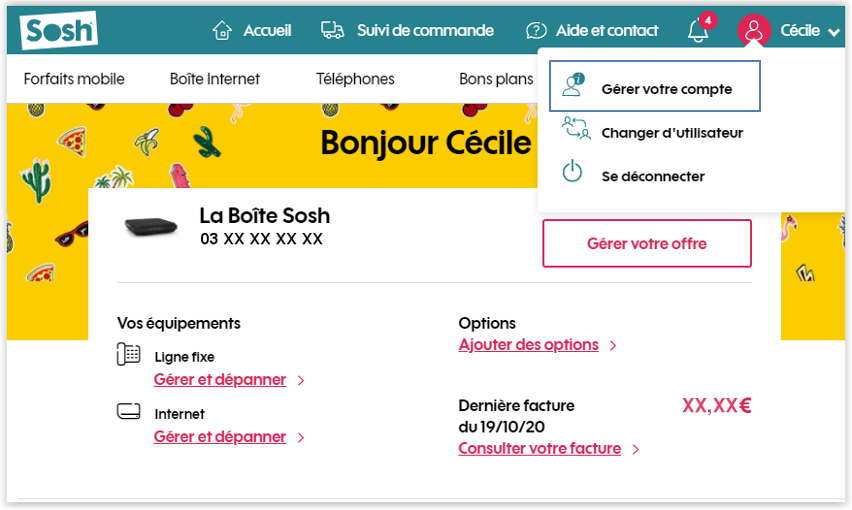Click the pink user avatar icon
Screen dimensions: 852x510
tap(754, 31)
